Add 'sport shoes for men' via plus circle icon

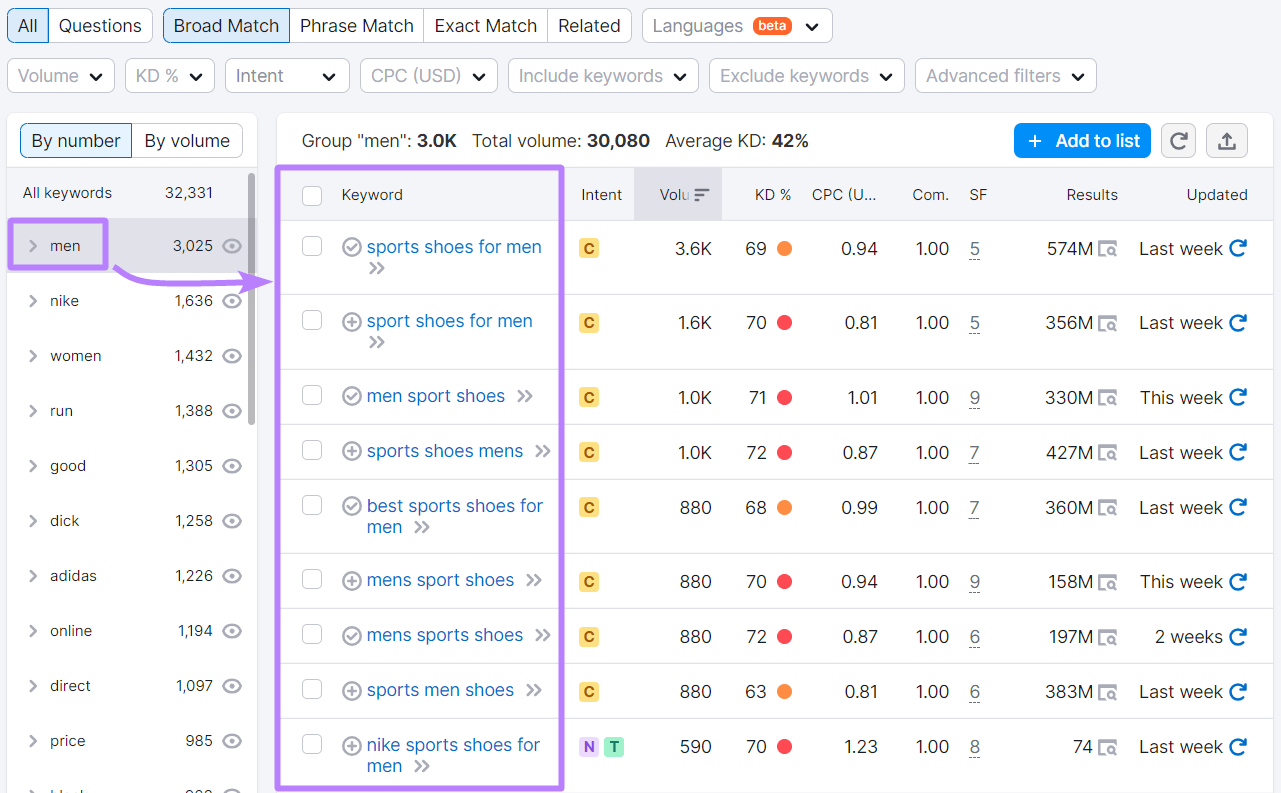coord(352,321)
